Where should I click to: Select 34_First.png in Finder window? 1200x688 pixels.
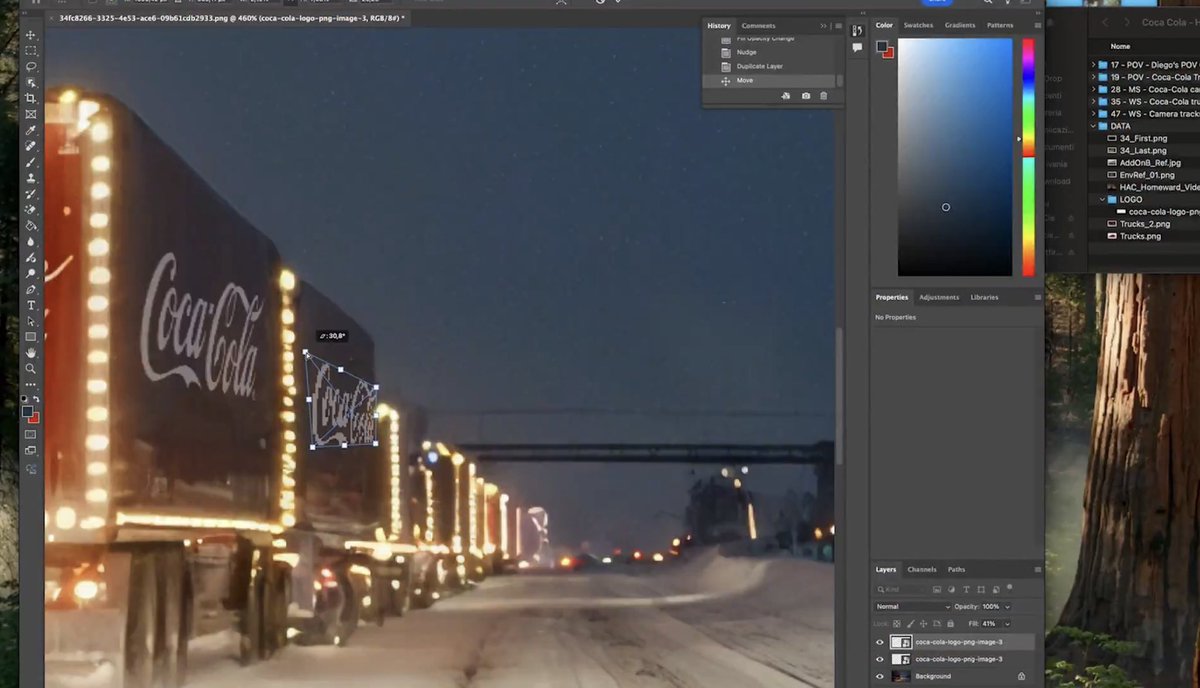click(1143, 138)
